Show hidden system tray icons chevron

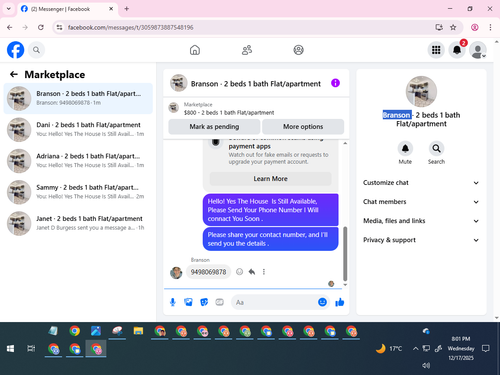415,349
